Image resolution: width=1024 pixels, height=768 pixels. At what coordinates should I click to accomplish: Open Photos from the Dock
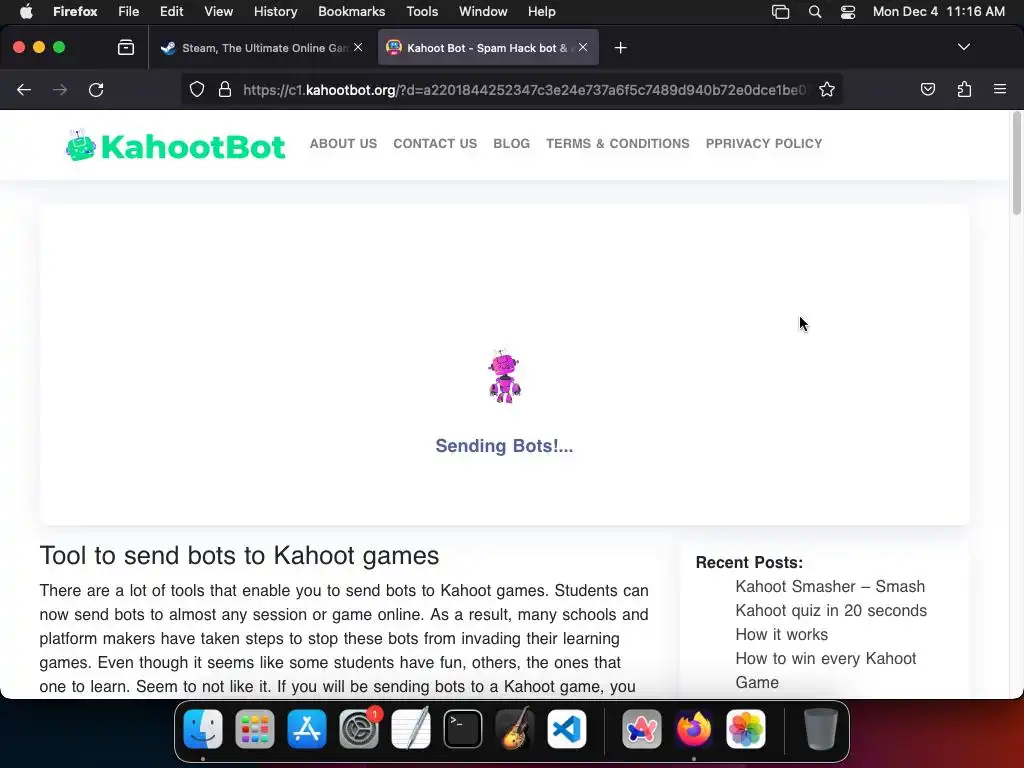click(745, 729)
